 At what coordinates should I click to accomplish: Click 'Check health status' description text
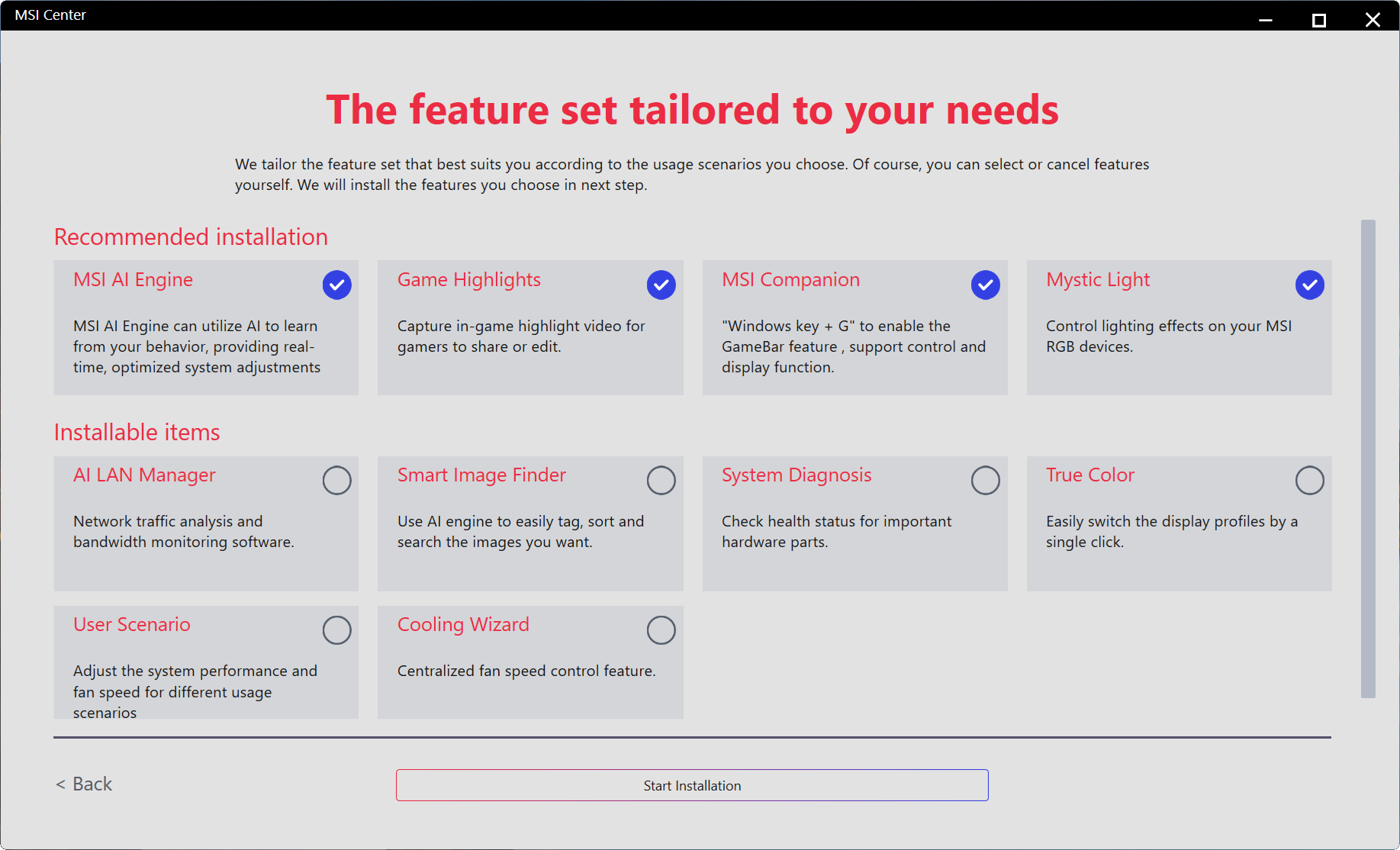(836, 531)
